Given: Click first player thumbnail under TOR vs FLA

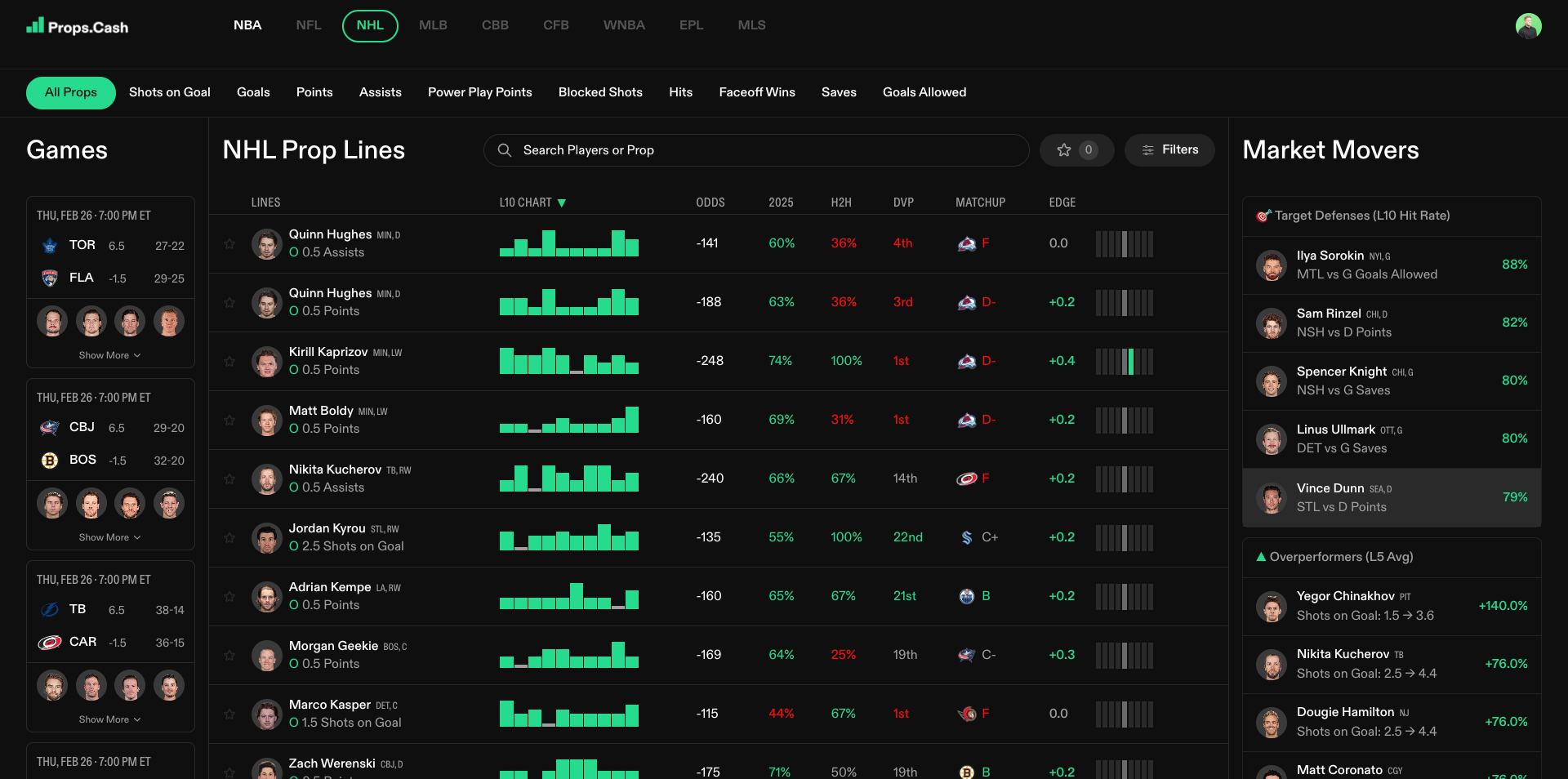Looking at the screenshot, I should 52,321.
